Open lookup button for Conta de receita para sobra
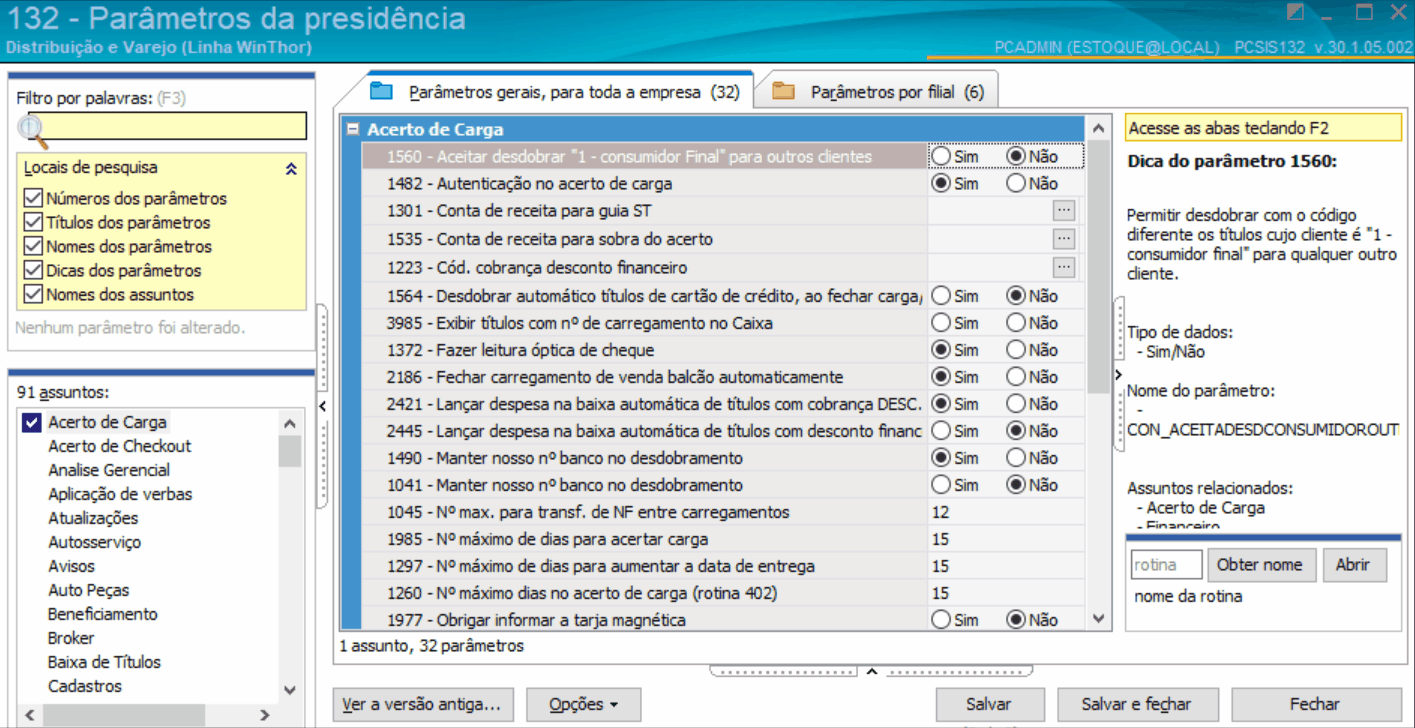 [1063, 239]
